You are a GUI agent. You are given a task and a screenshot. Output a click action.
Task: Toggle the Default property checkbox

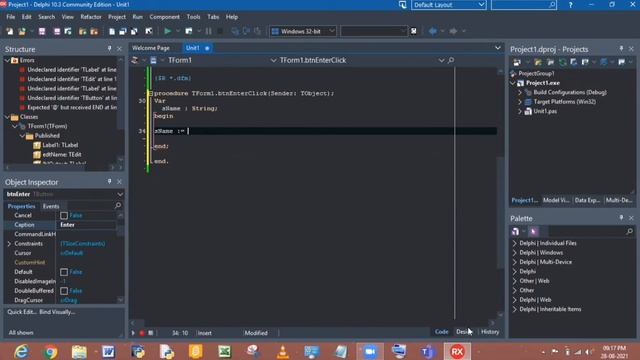pos(64,272)
